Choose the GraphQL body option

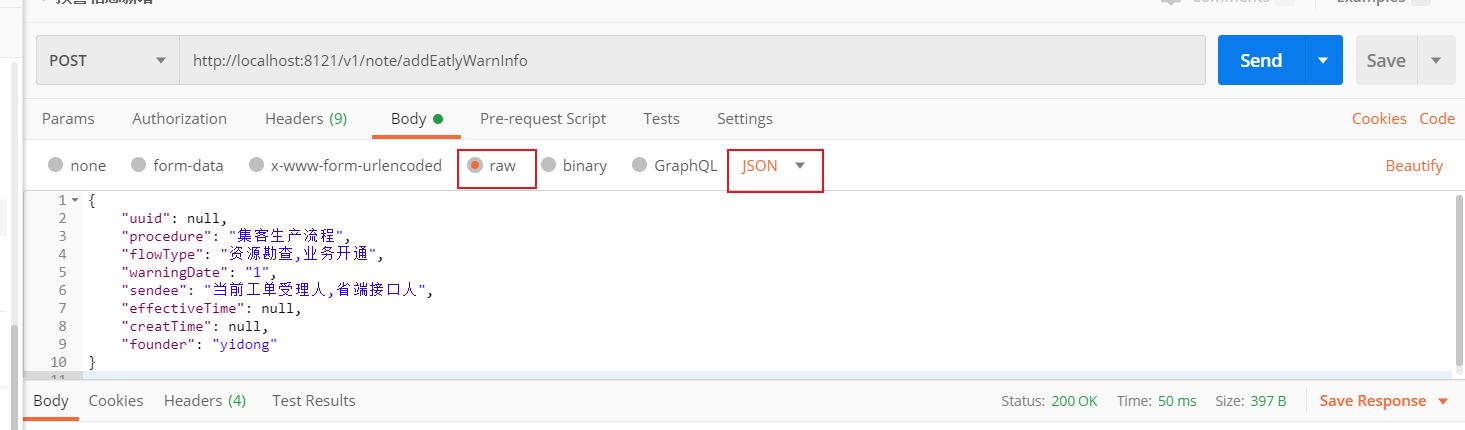pos(640,166)
